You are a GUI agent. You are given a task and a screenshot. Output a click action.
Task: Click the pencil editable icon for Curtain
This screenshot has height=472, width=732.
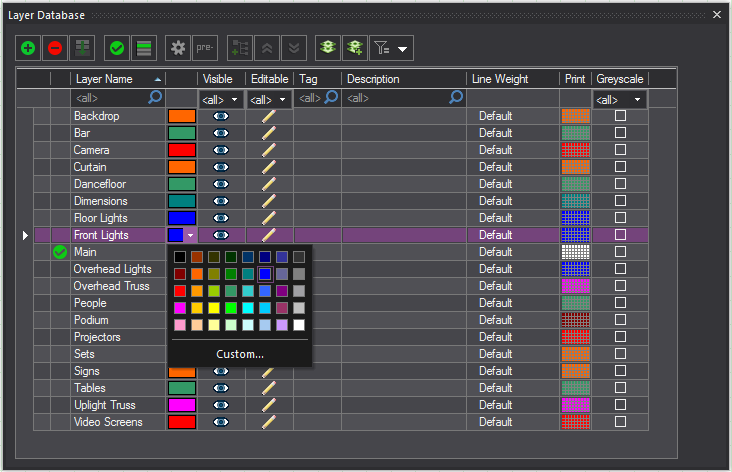(268, 167)
